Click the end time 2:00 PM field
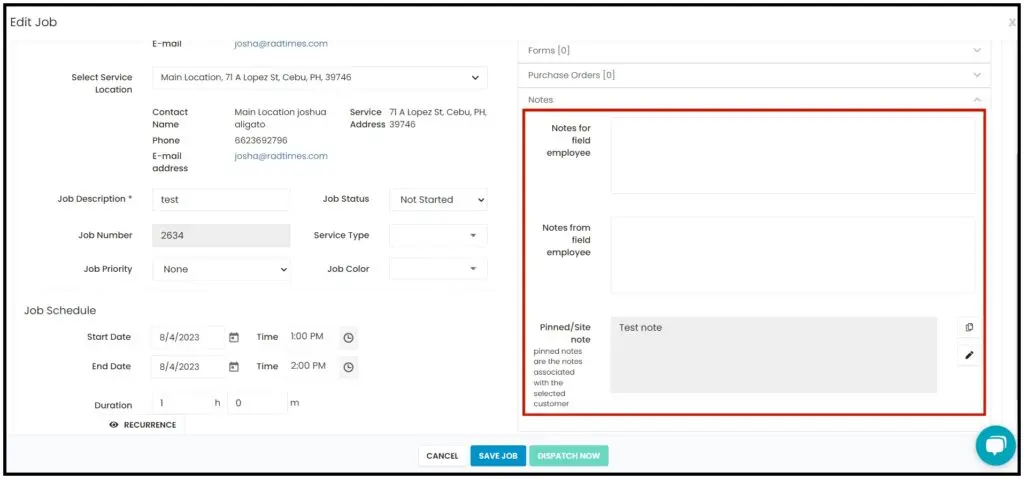 [308, 366]
